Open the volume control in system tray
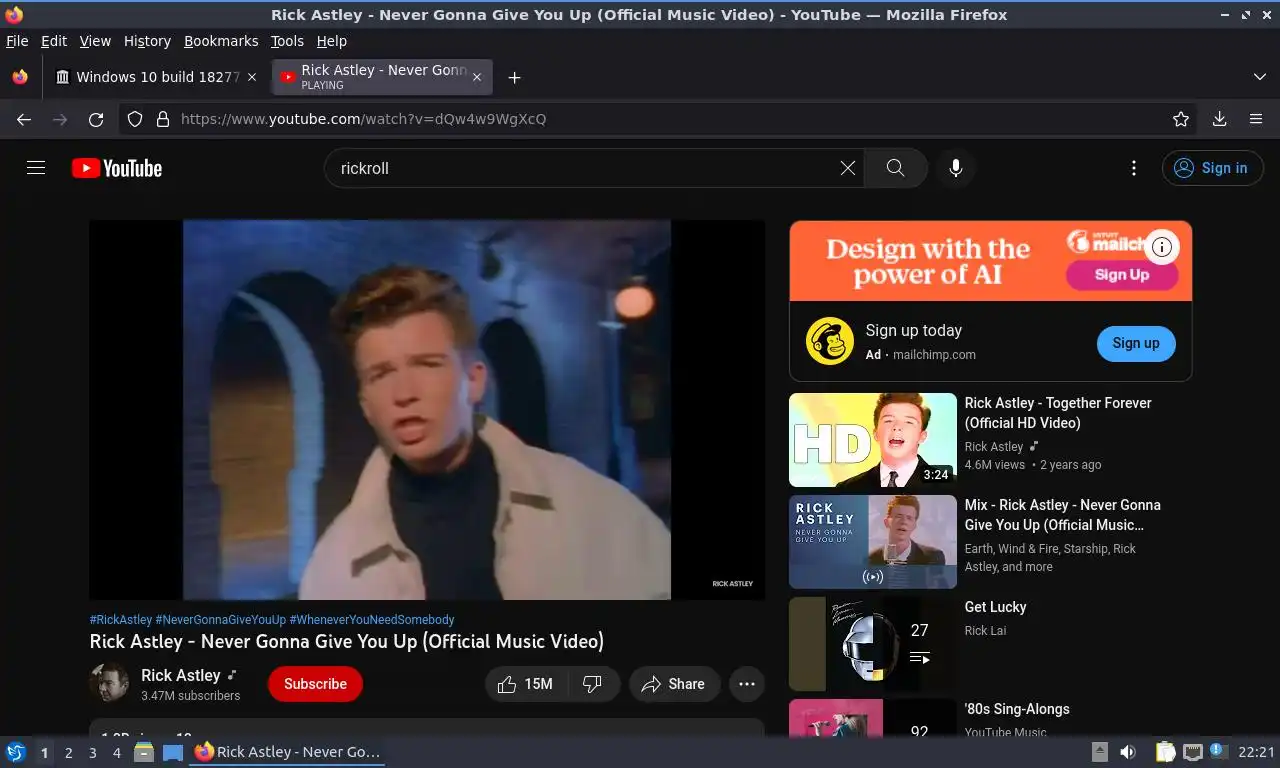The width and height of the screenshot is (1280, 768). (1128, 752)
